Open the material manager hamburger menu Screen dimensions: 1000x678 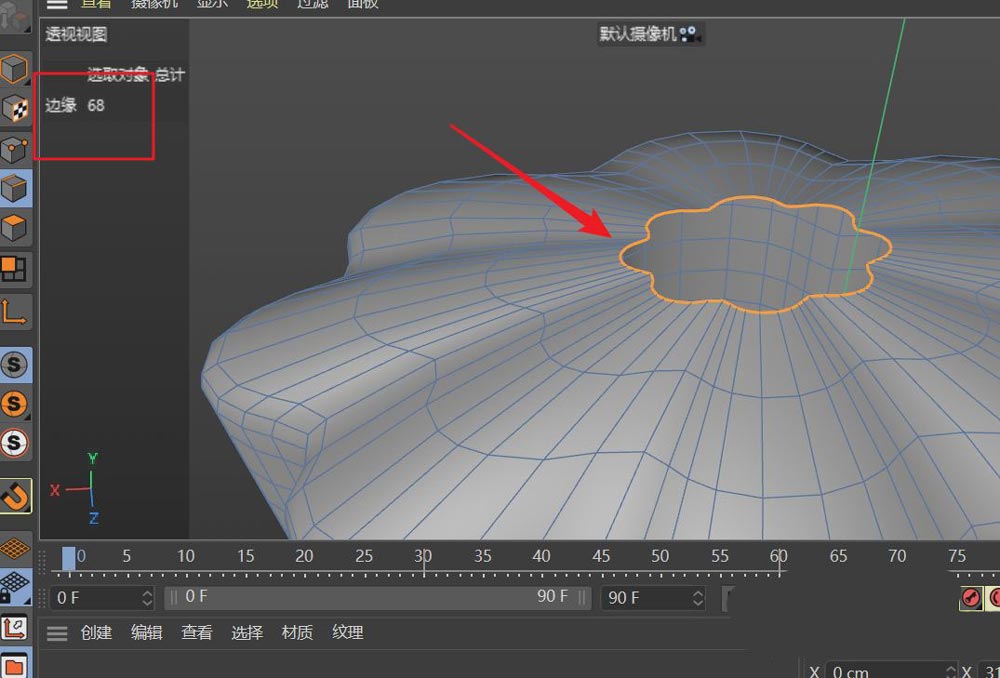[57, 633]
